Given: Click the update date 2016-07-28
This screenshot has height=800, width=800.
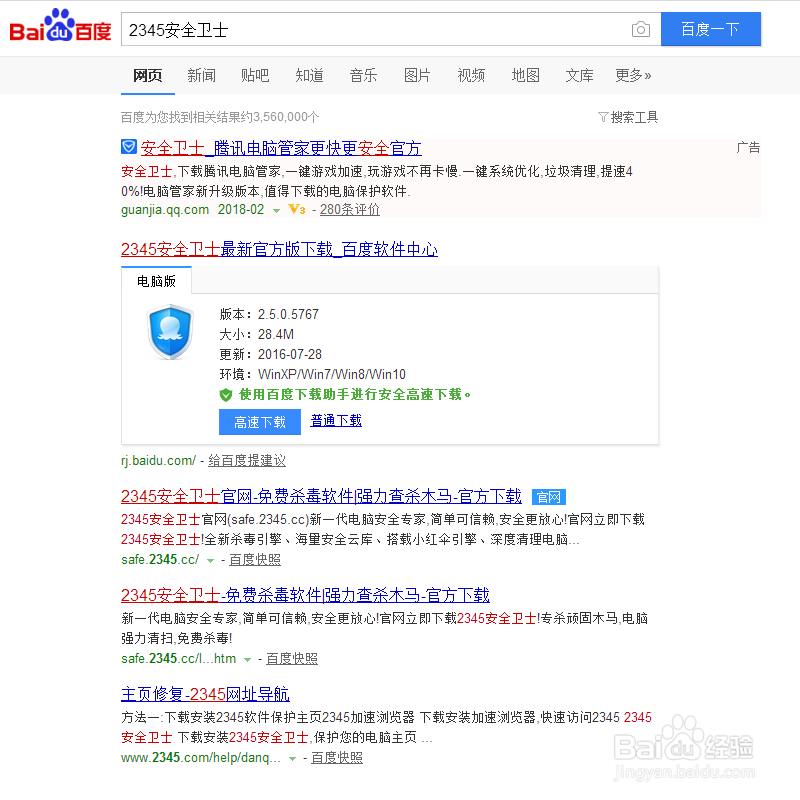Looking at the screenshot, I should (290, 354).
